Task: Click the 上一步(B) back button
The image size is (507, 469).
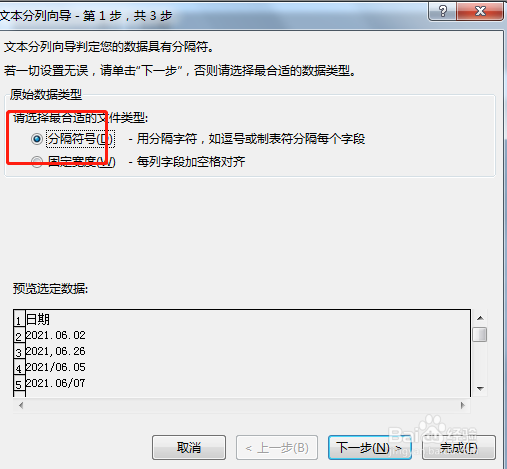Action: [277, 447]
